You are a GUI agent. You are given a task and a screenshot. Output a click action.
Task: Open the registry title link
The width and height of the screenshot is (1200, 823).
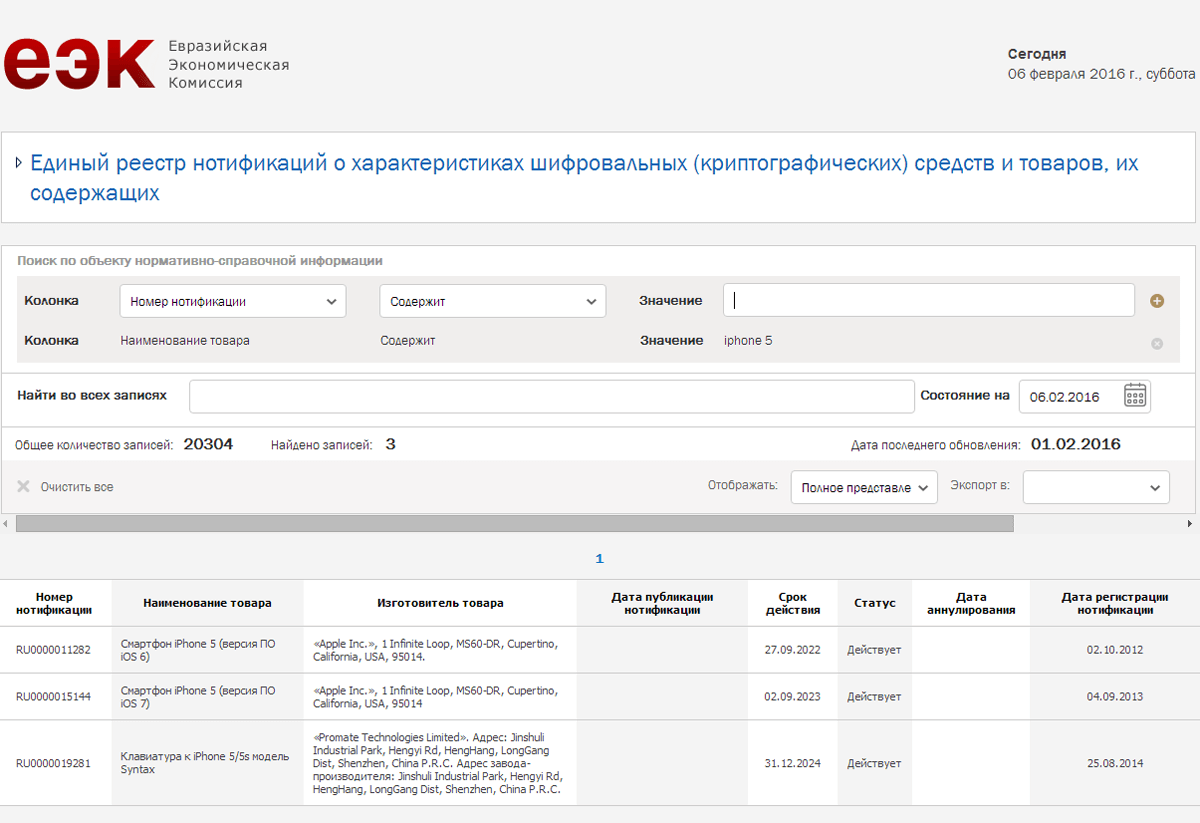pos(584,177)
